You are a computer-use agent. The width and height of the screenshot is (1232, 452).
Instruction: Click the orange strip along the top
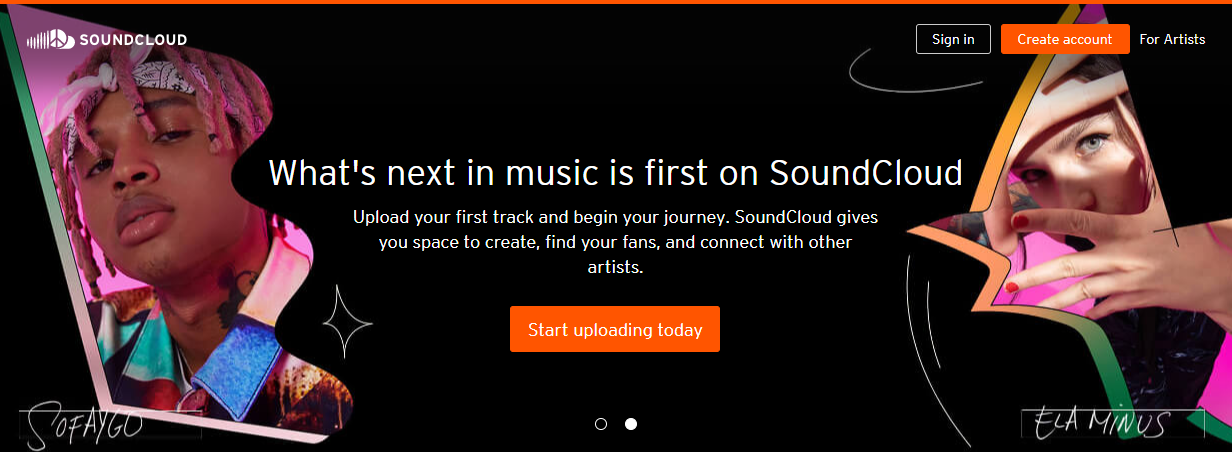[x=616, y=2]
